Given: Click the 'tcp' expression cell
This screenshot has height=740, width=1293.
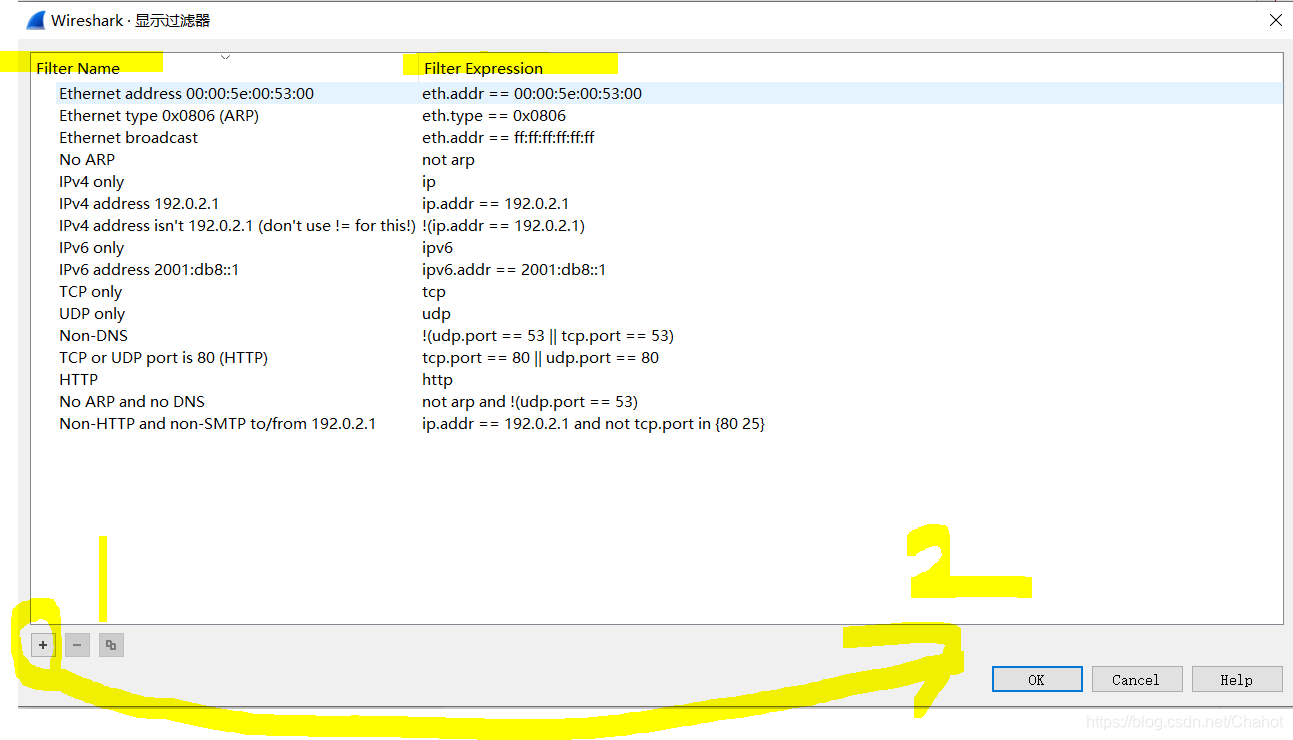Looking at the screenshot, I should coord(434,291).
